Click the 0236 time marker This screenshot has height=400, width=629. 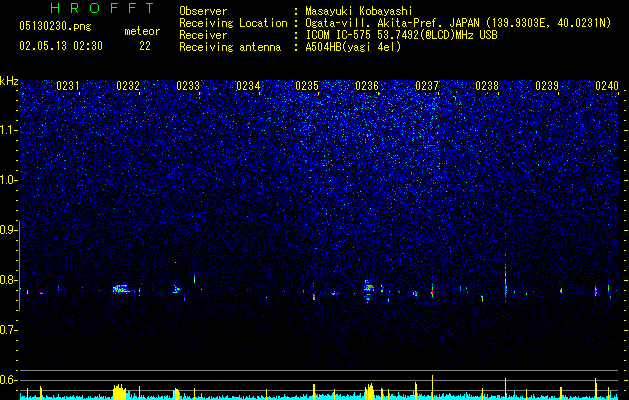click(x=367, y=86)
